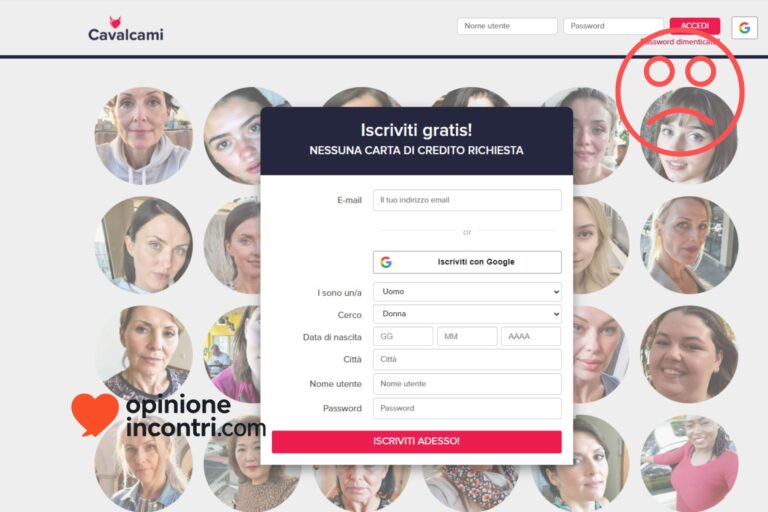Click the opinione incontri heart logo

(95, 414)
